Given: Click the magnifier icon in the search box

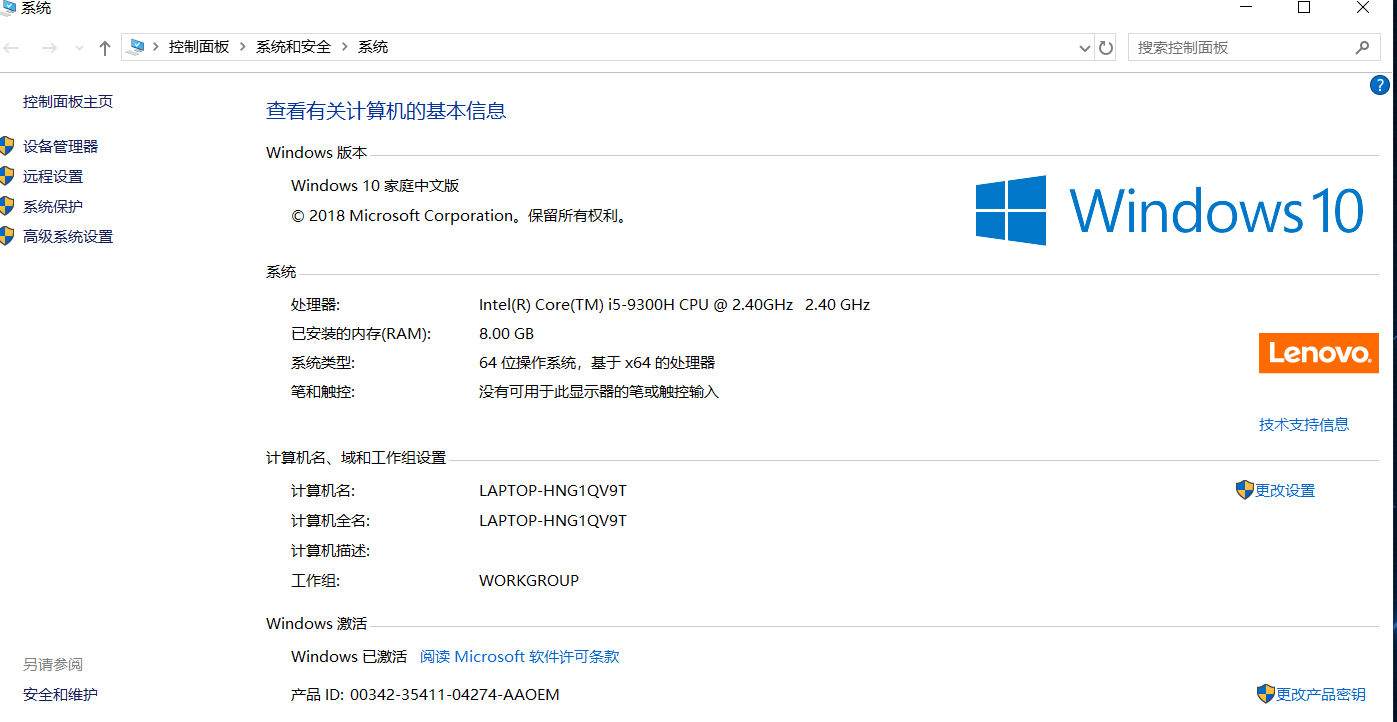Looking at the screenshot, I should 1362,47.
